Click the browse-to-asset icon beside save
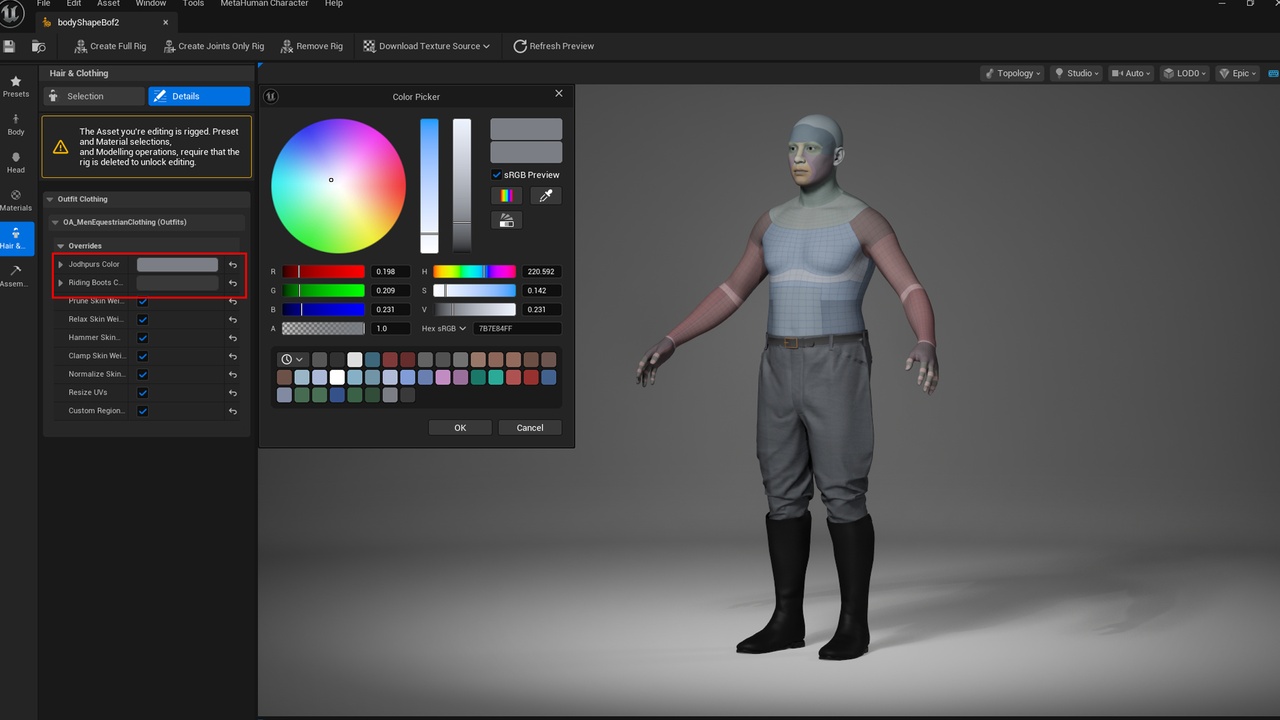Screen dimensions: 1280x720 pos(38,46)
